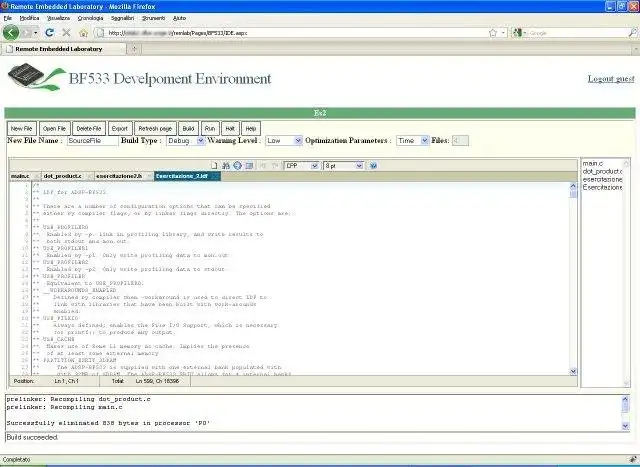Click the editor Find binoculars icon
Screen dimensions: 640x467
pos(226,165)
